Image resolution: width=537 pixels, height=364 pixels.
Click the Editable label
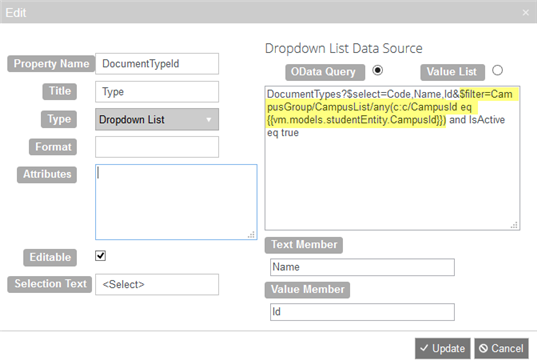(50, 258)
